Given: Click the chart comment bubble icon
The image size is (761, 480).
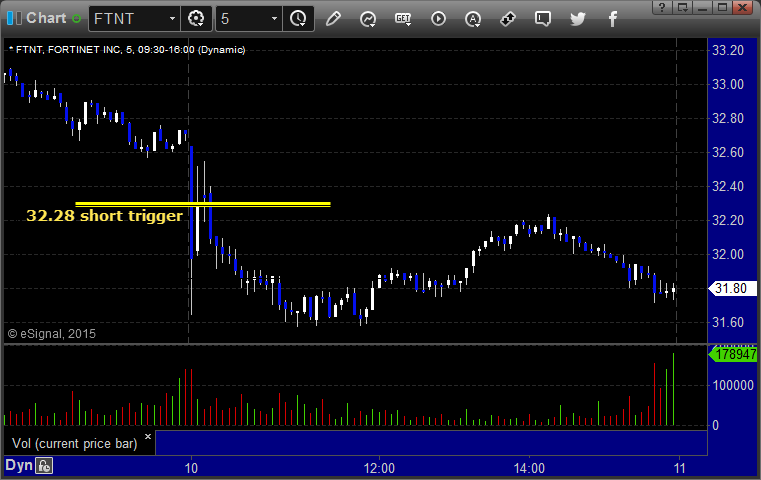Looking at the screenshot, I should click(543, 19).
